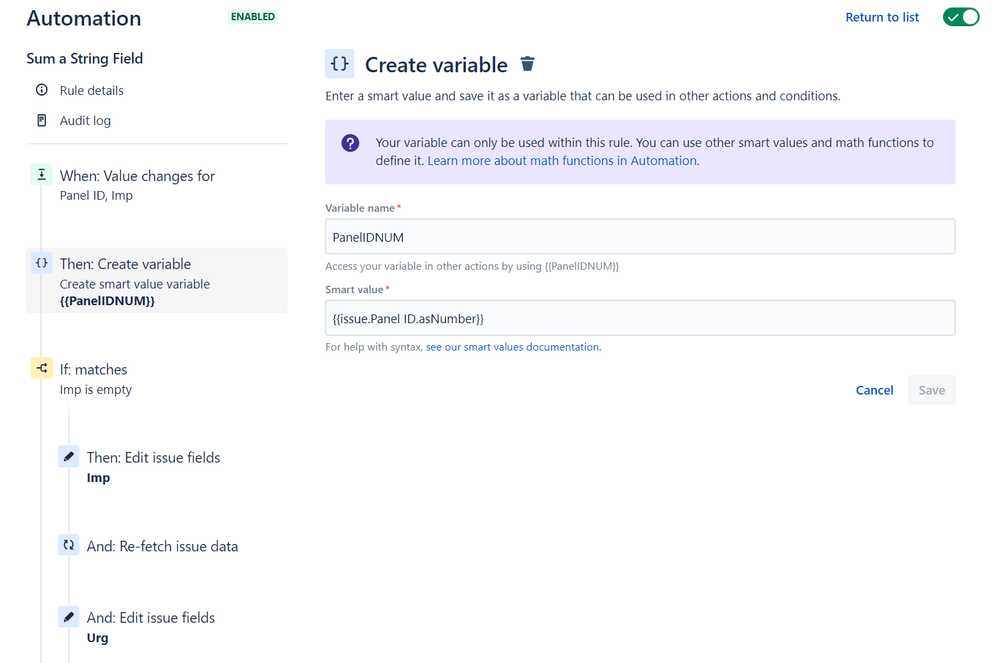Viewport: 999px width, 663px height.
Task: Click into the Variable name field
Action: tap(640, 237)
